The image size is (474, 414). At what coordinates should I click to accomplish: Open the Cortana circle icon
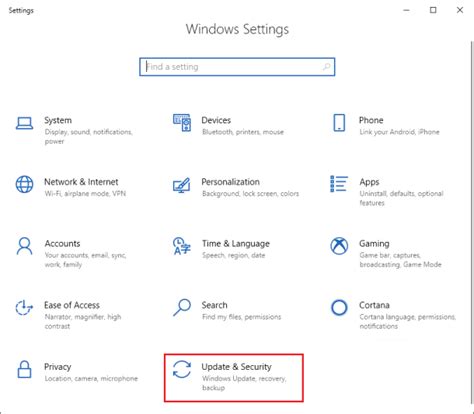point(339,307)
